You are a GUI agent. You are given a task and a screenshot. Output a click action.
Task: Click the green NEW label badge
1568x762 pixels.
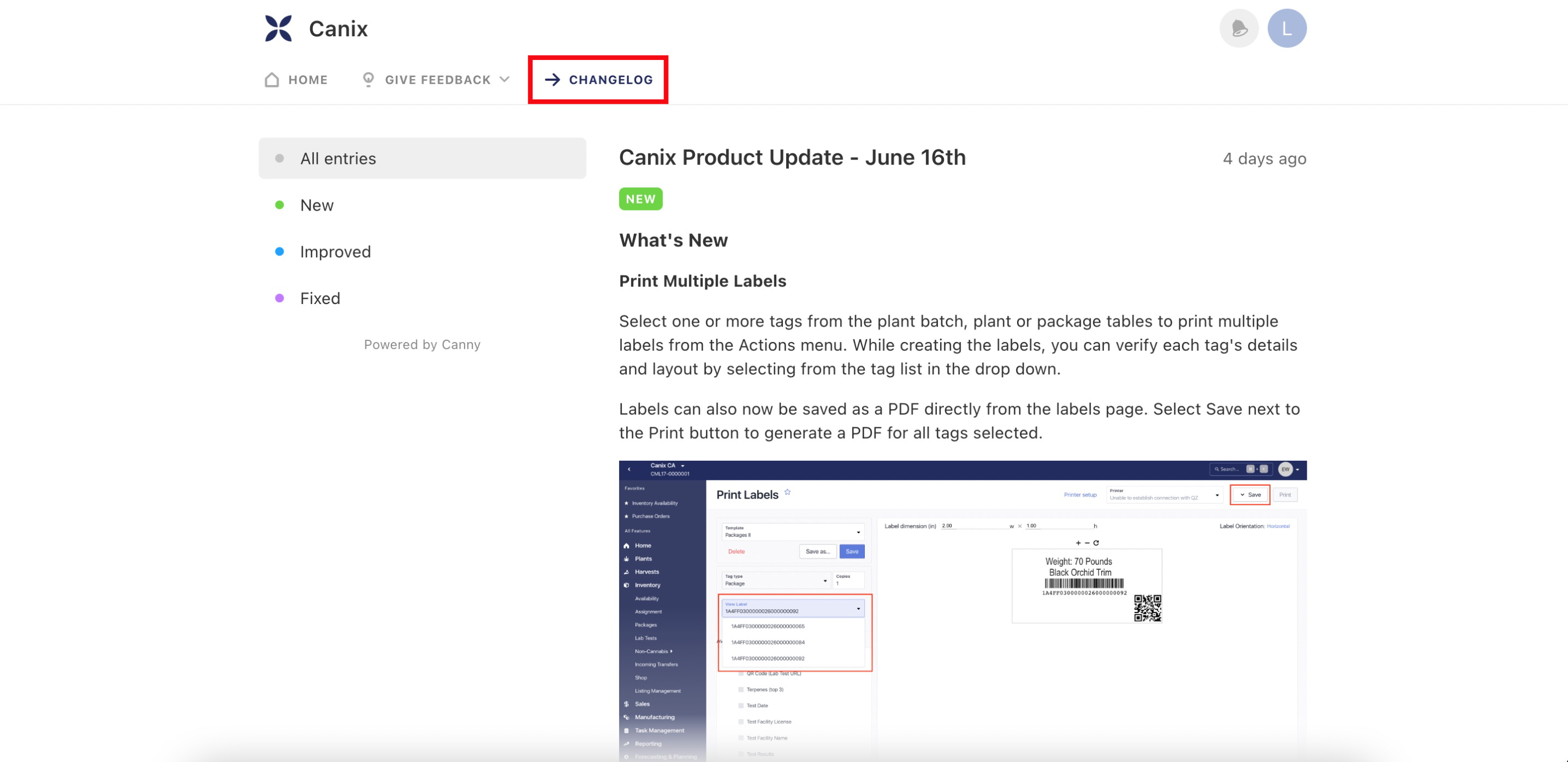pos(641,199)
